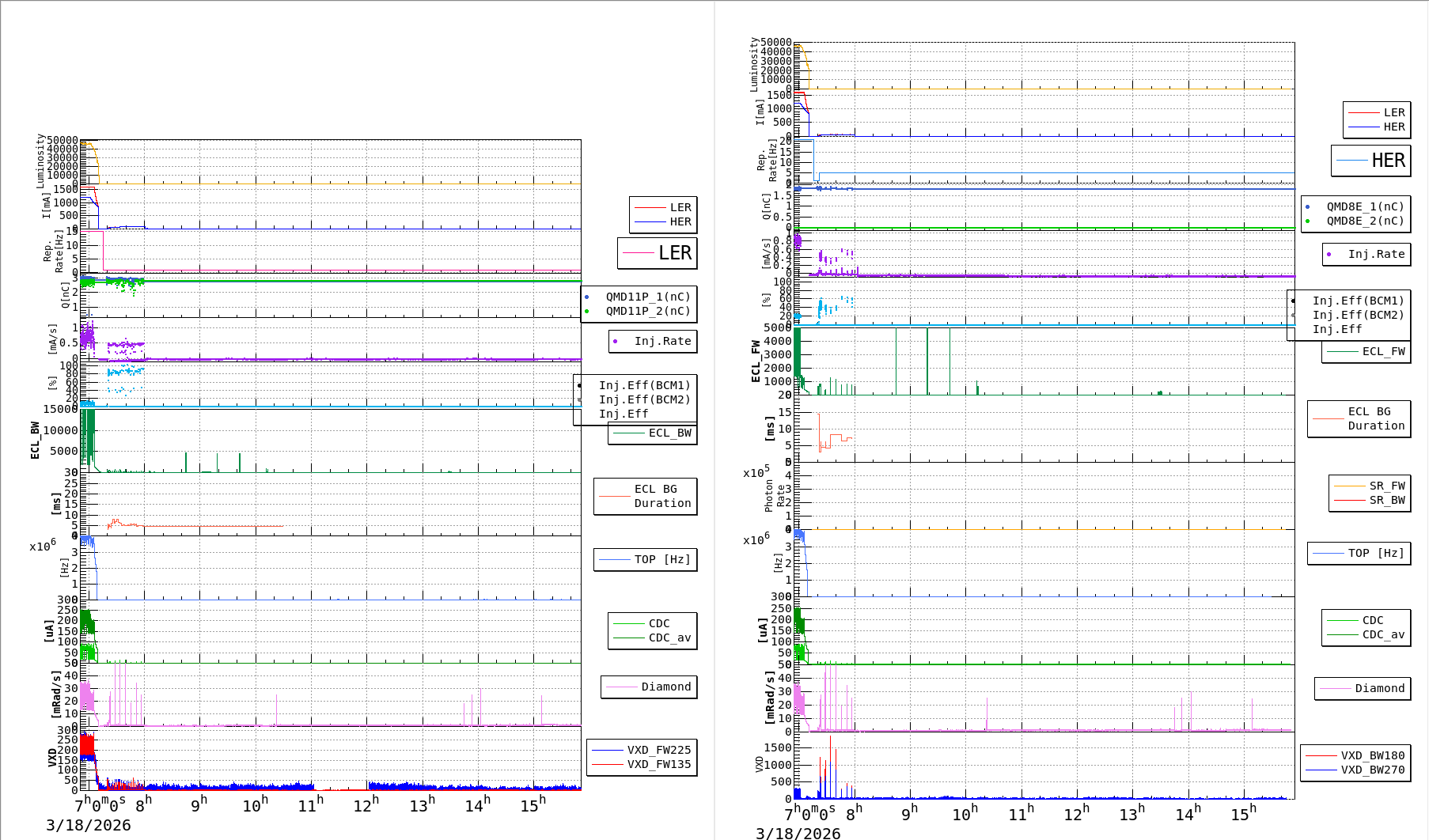
Task: Click the ECL_FW legend label
Action: tap(1382, 351)
